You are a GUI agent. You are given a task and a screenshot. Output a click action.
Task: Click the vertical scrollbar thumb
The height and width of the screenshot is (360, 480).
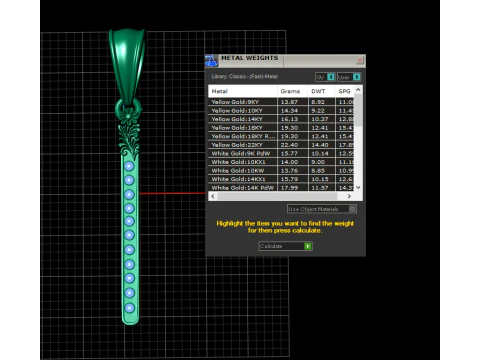[x=358, y=111]
